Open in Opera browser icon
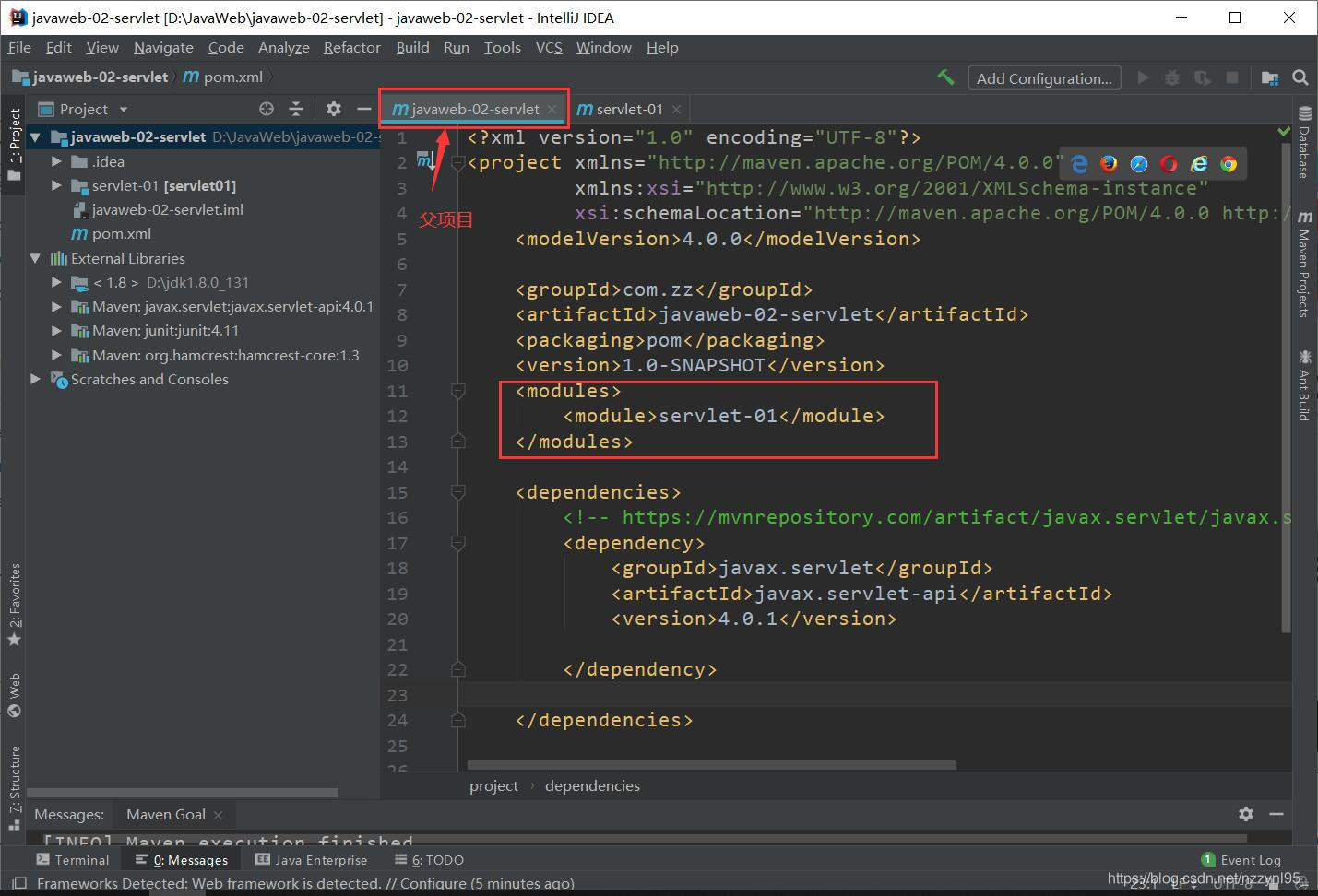 coord(1169,164)
